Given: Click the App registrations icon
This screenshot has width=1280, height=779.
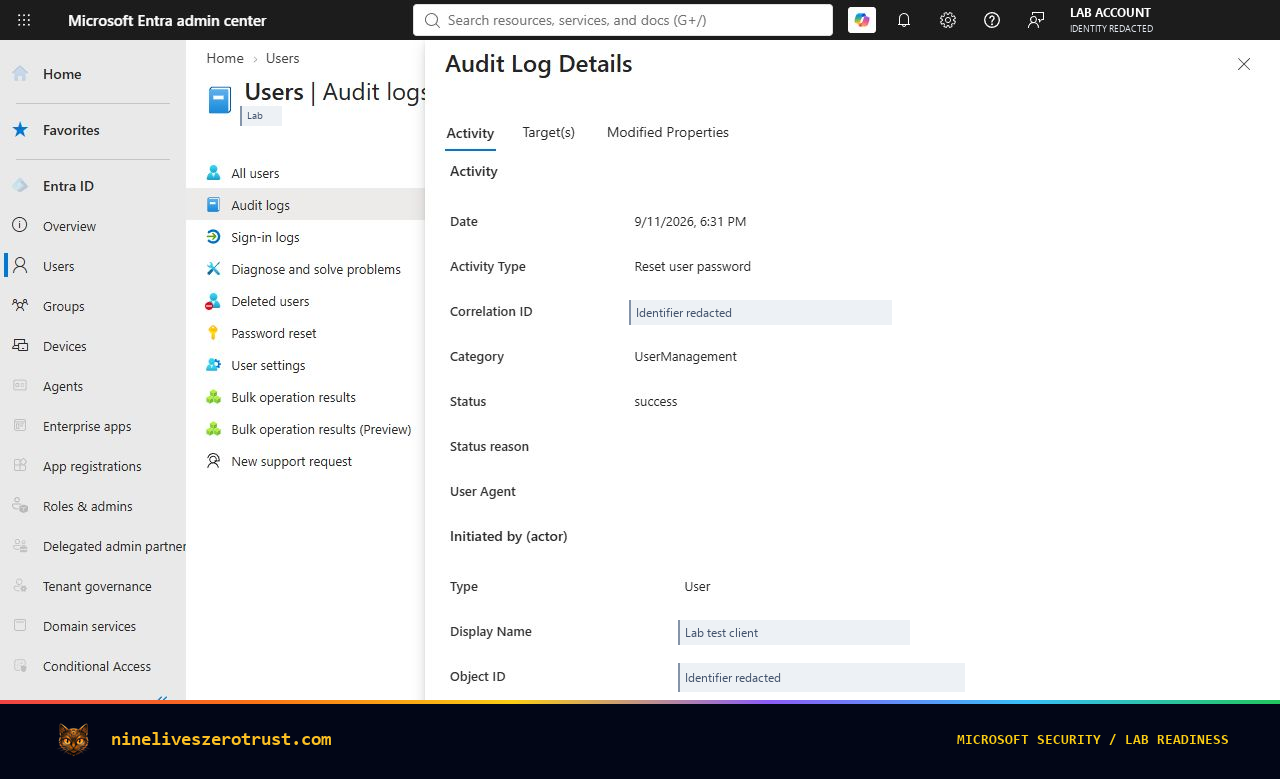Looking at the screenshot, I should (20, 466).
